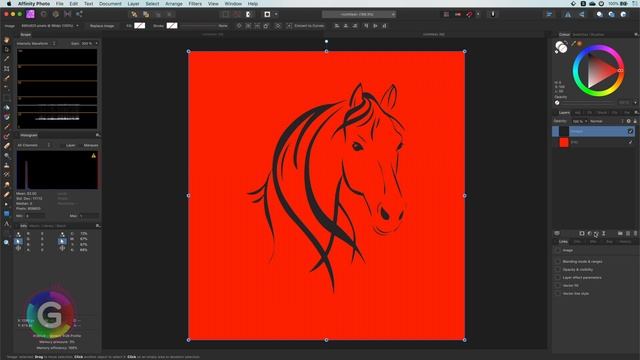Delete the layer using the trash icon
This screenshot has height=360, width=640.
635,233
